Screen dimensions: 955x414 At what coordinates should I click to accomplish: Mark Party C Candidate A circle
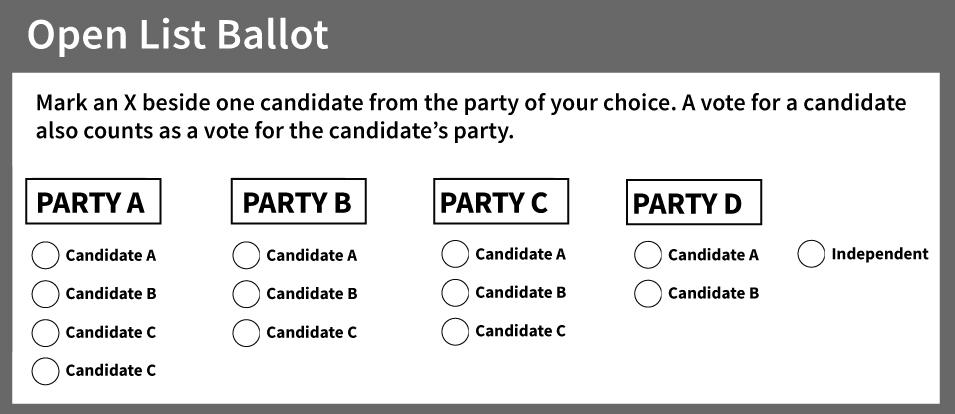(x=455, y=254)
